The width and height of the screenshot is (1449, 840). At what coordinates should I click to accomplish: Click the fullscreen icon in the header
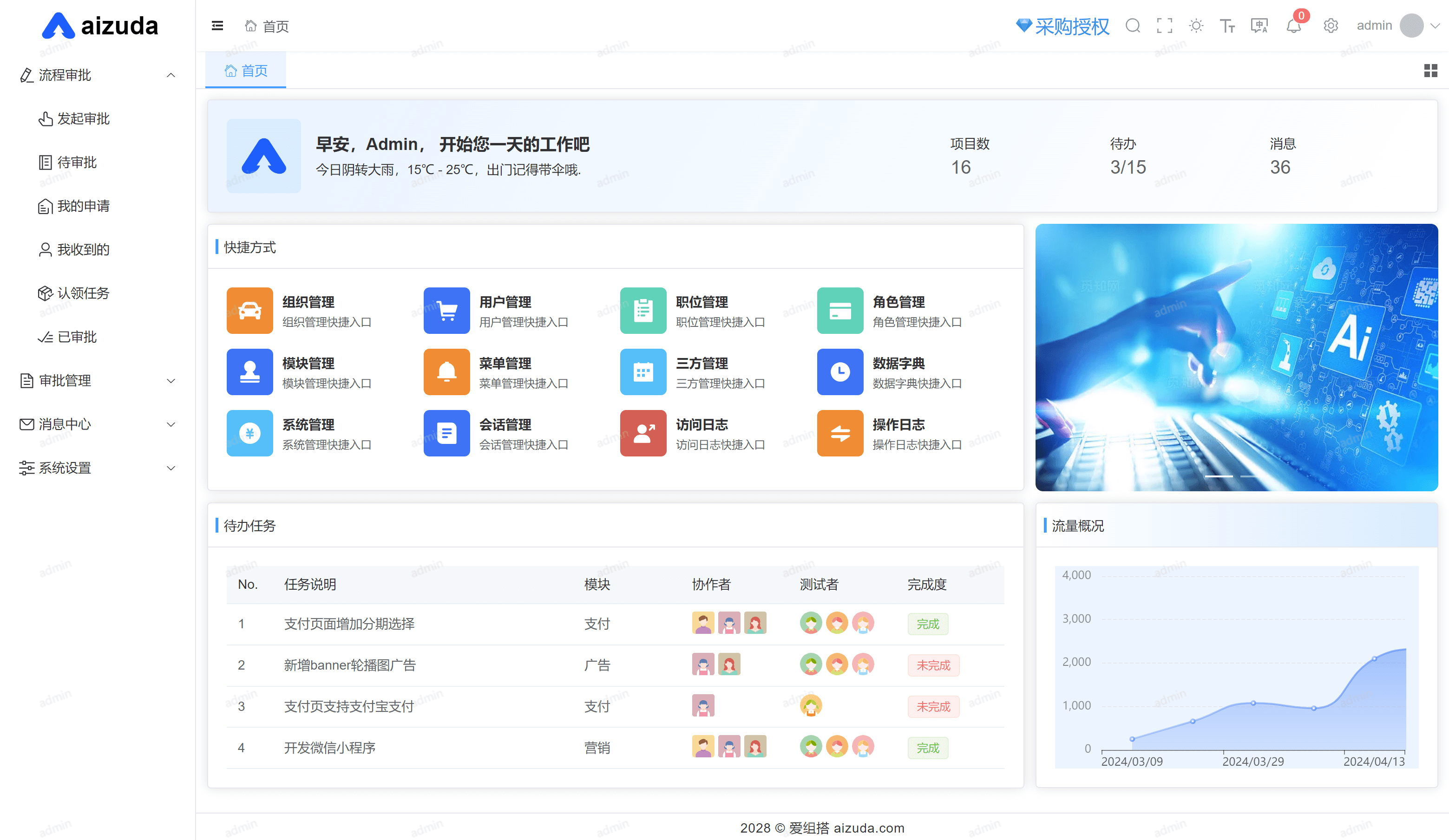1164,26
